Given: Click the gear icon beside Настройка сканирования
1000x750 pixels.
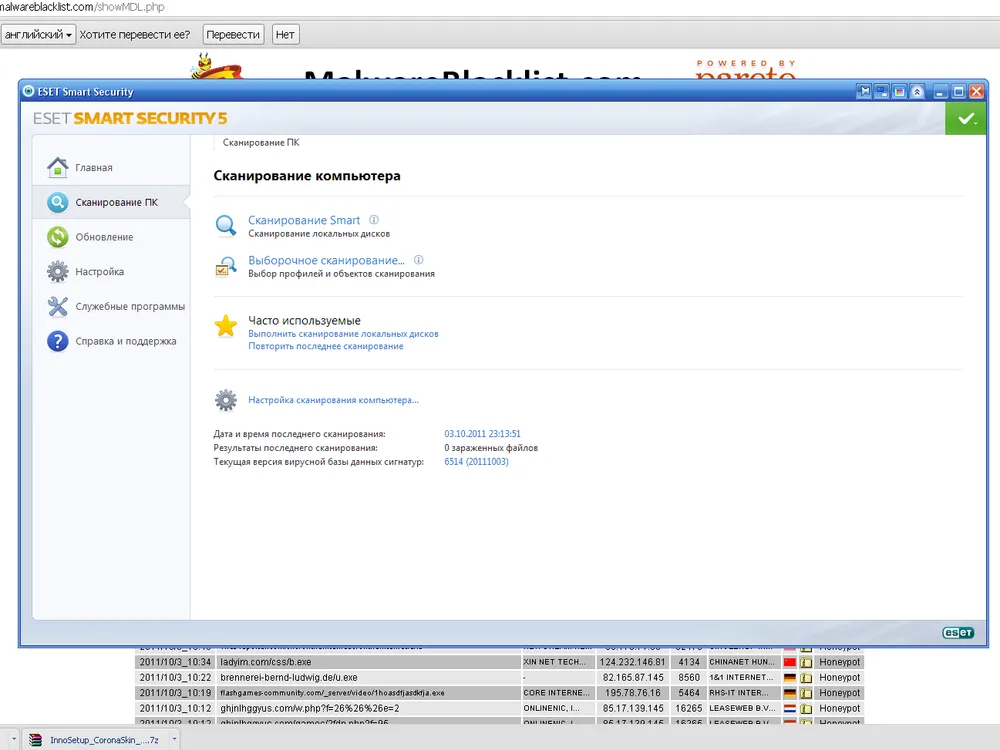Looking at the screenshot, I should click(x=226, y=400).
